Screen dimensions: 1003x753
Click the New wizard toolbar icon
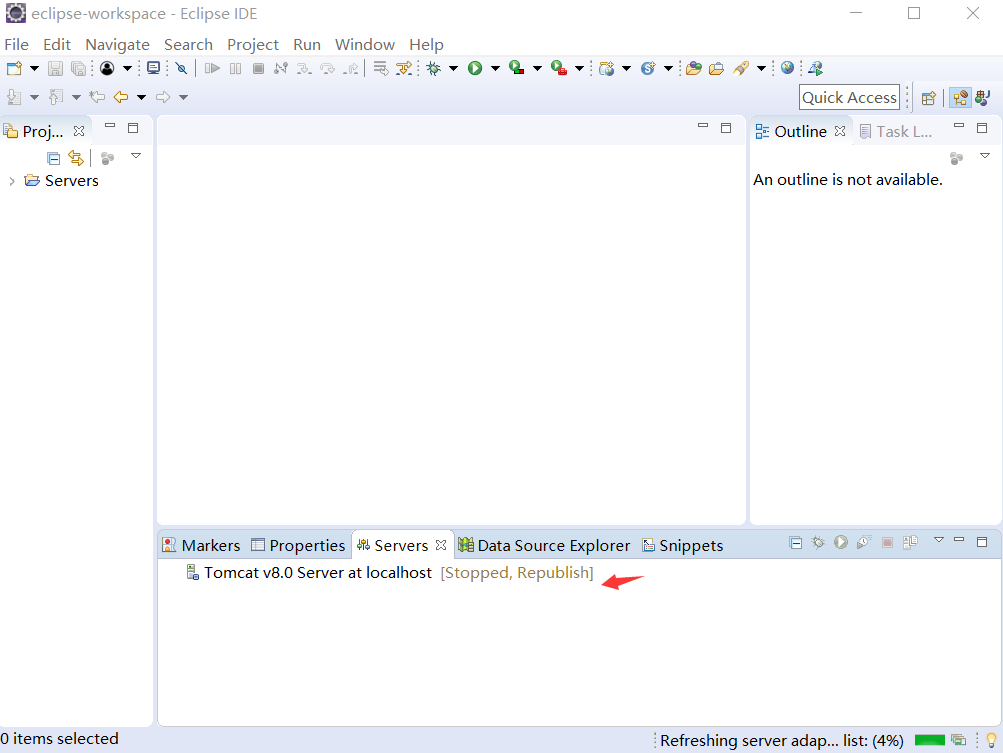coord(14,68)
